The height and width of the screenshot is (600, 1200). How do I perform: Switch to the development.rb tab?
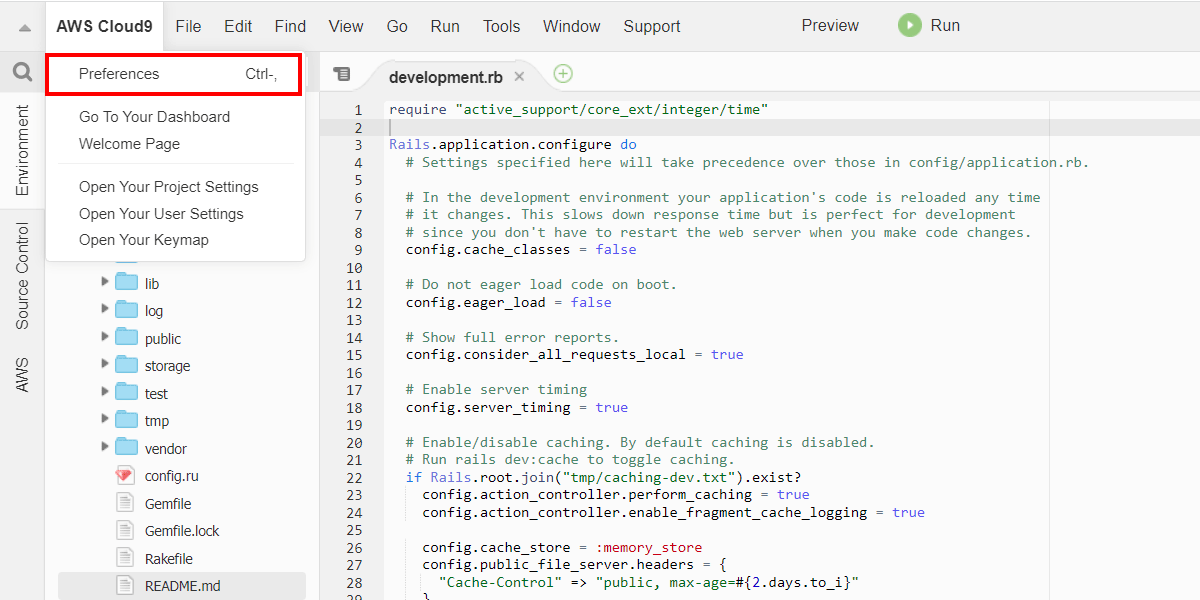[445, 77]
